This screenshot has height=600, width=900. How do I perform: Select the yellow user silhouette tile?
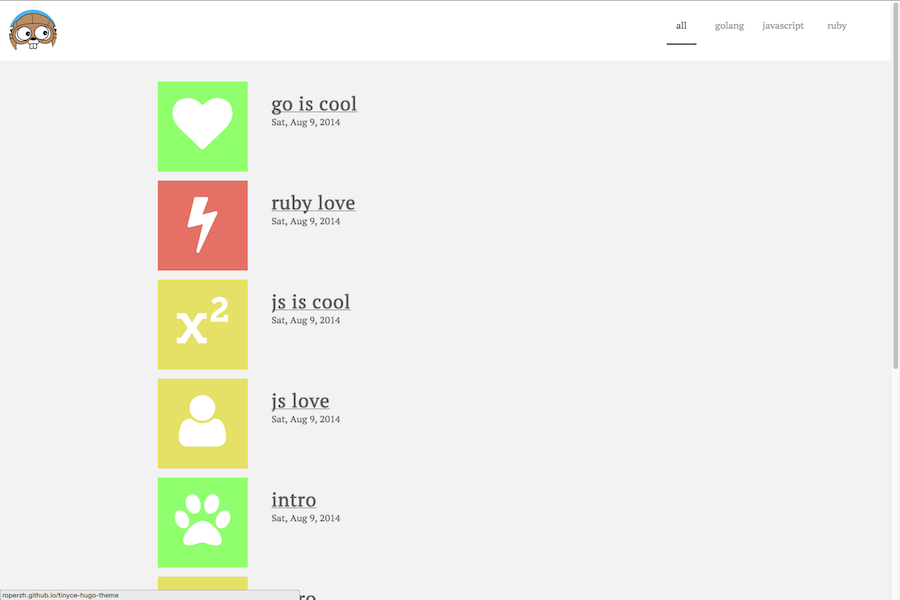tap(203, 423)
